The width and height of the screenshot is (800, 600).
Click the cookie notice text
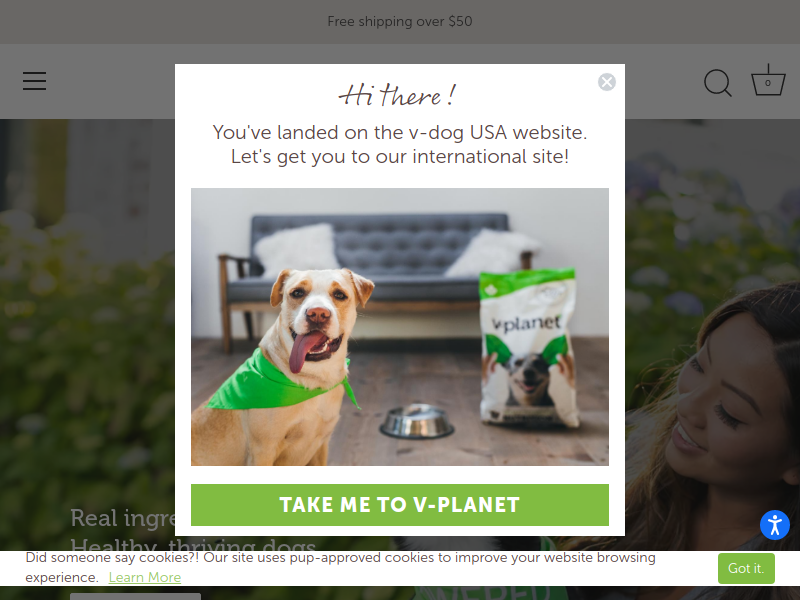click(340, 567)
